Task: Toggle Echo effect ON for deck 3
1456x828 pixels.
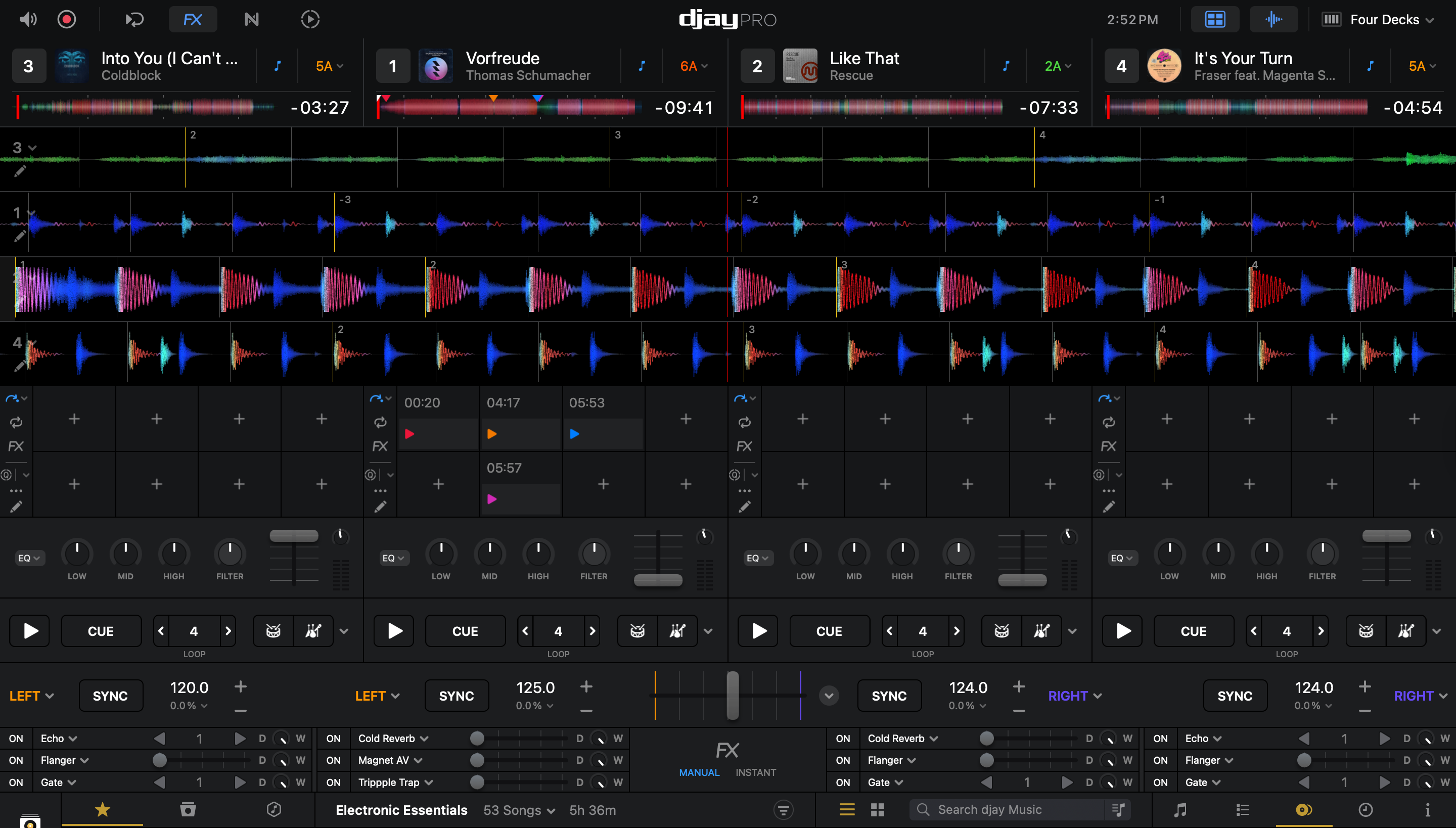Action: coord(16,738)
